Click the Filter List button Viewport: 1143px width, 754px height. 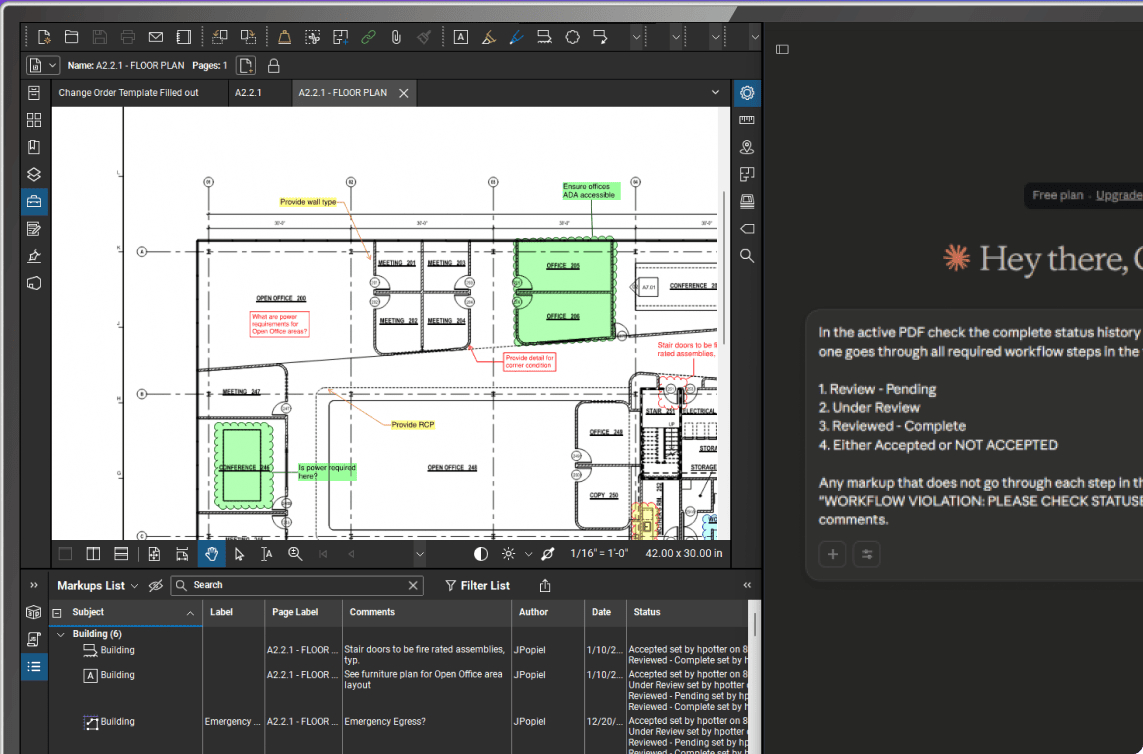click(x=477, y=586)
